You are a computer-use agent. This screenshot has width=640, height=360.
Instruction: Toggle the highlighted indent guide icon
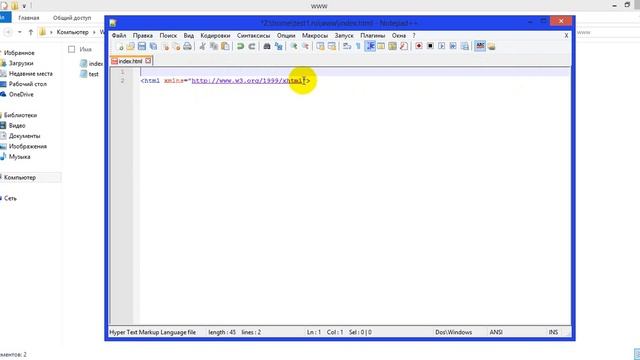(x=370, y=47)
